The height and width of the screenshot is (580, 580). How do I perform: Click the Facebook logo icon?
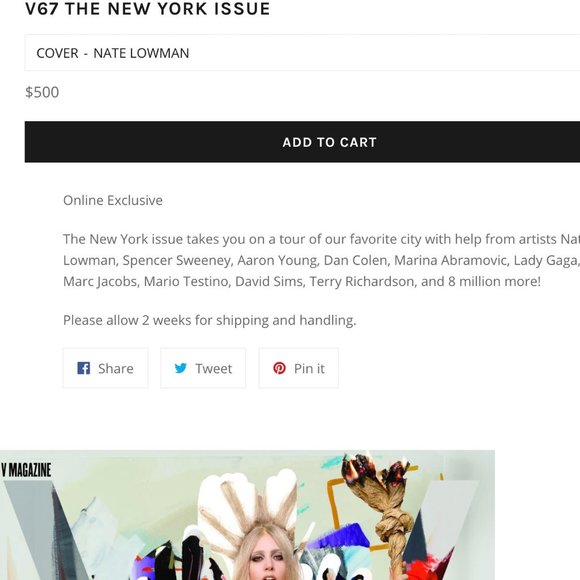[x=84, y=368]
